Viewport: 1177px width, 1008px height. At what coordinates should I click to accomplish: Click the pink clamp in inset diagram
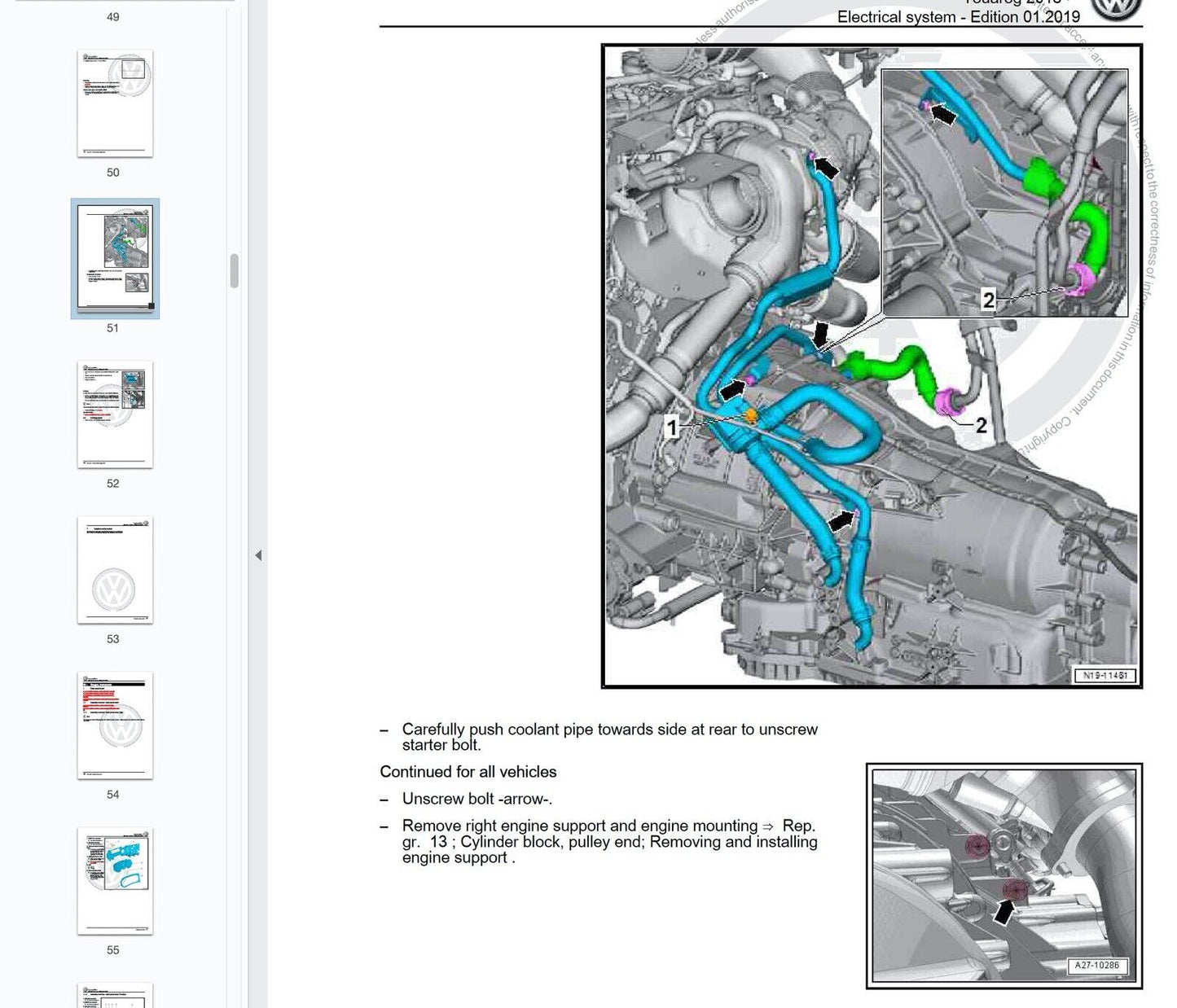(x=1083, y=279)
